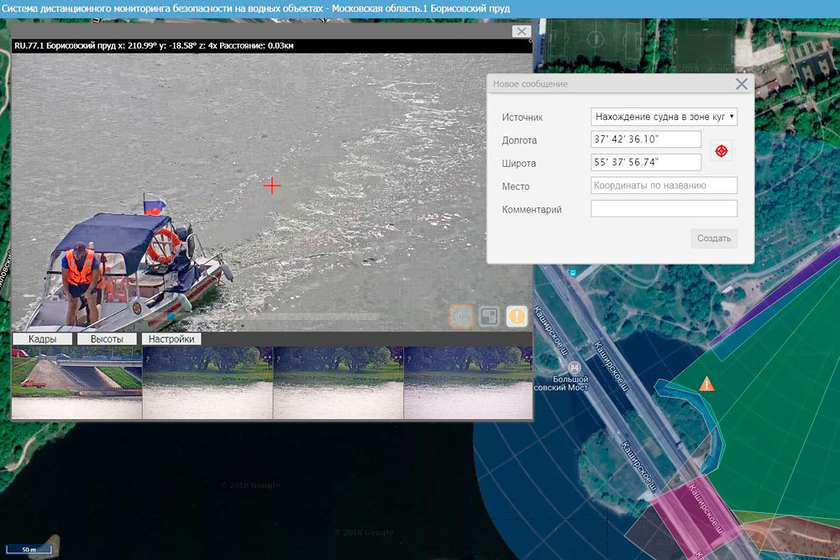Click the orange warning triangle on the map
The height and width of the screenshot is (560, 840).
pyautogui.click(x=706, y=384)
